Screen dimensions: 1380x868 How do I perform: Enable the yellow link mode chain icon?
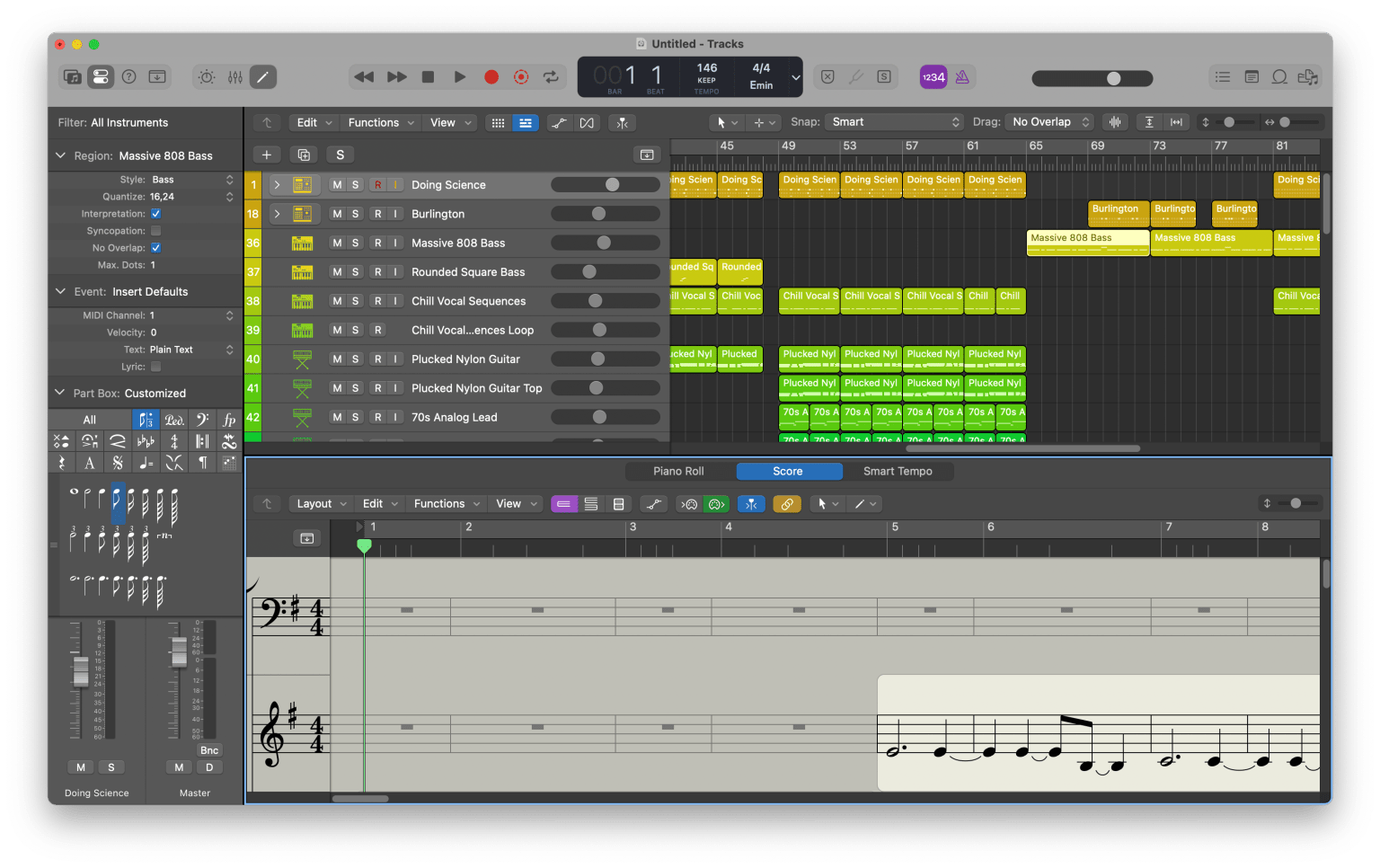pyautogui.click(x=787, y=504)
